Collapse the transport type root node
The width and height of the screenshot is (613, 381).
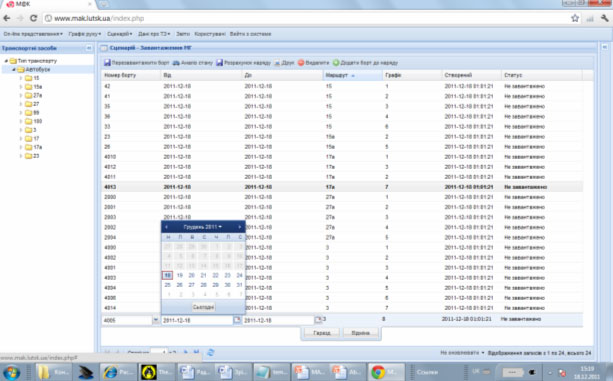click(6, 61)
